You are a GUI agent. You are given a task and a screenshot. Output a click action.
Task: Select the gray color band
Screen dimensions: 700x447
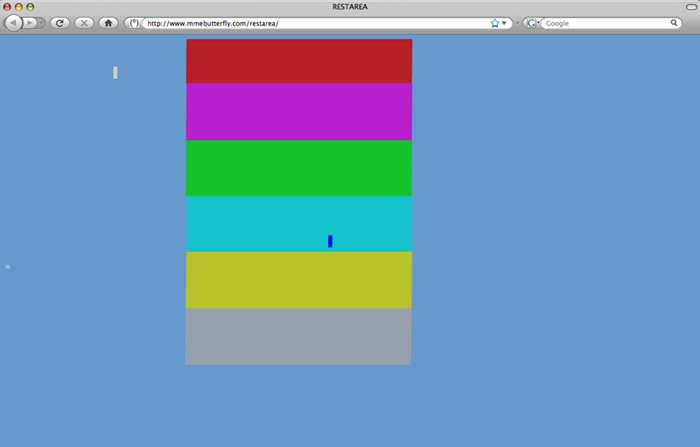[298, 336]
